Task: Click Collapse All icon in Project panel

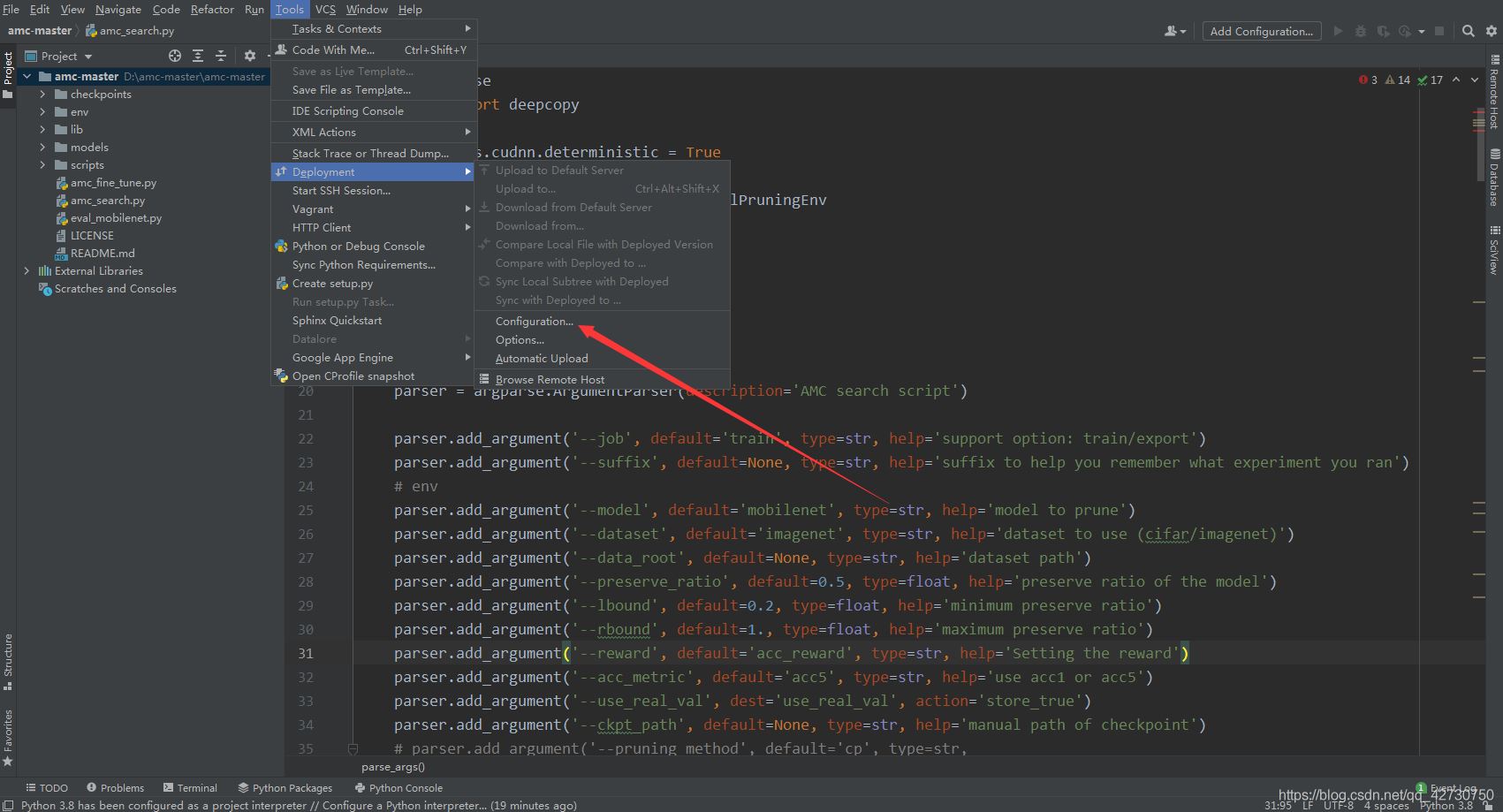Action: [x=221, y=56]
